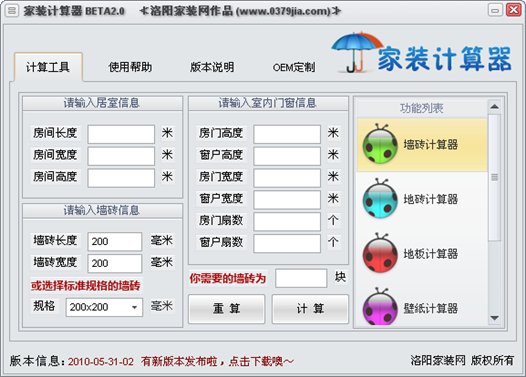Click the 功能列表 scrollbar thumb
The image size is (526, 377).
coord(494,177)
